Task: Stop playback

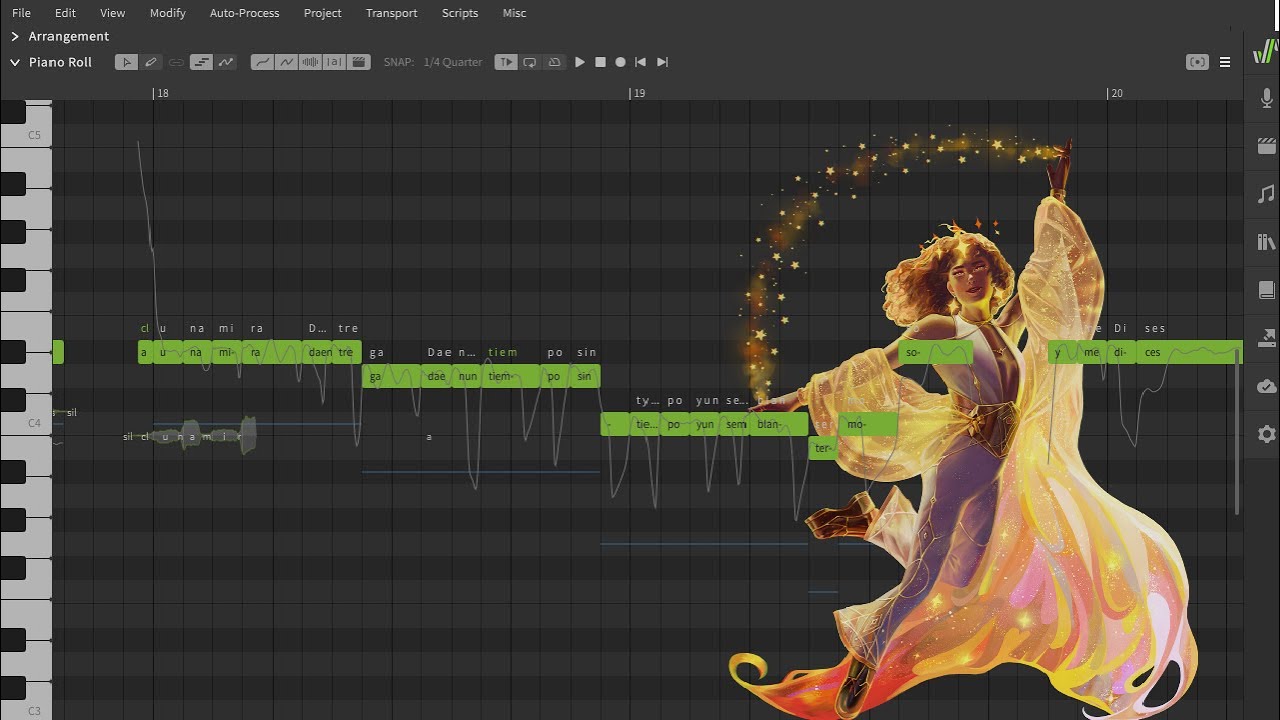Action: [600, 62]
